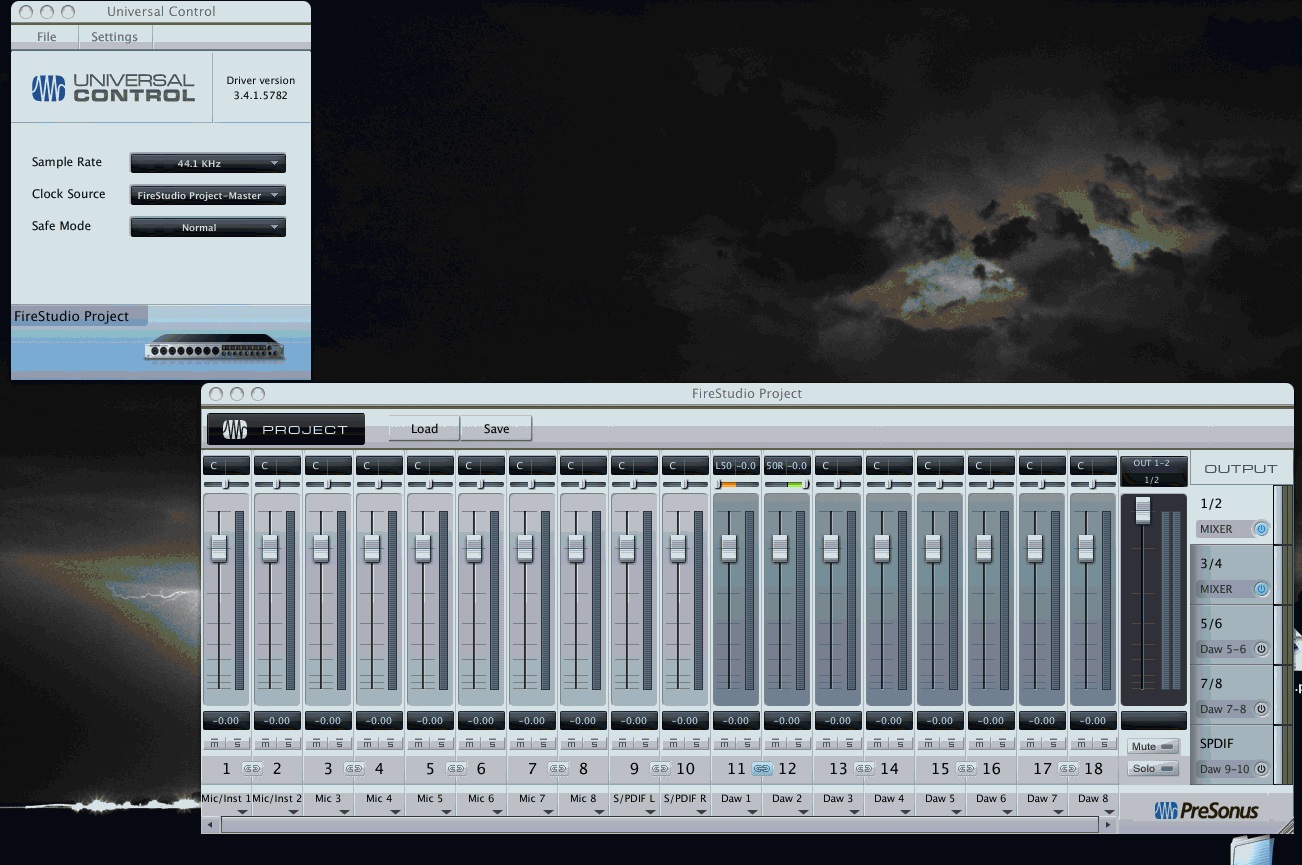Unlink the stereo pair 11 and 12
This screenshot has height=865, width=1302.
(x=762, y=769)
